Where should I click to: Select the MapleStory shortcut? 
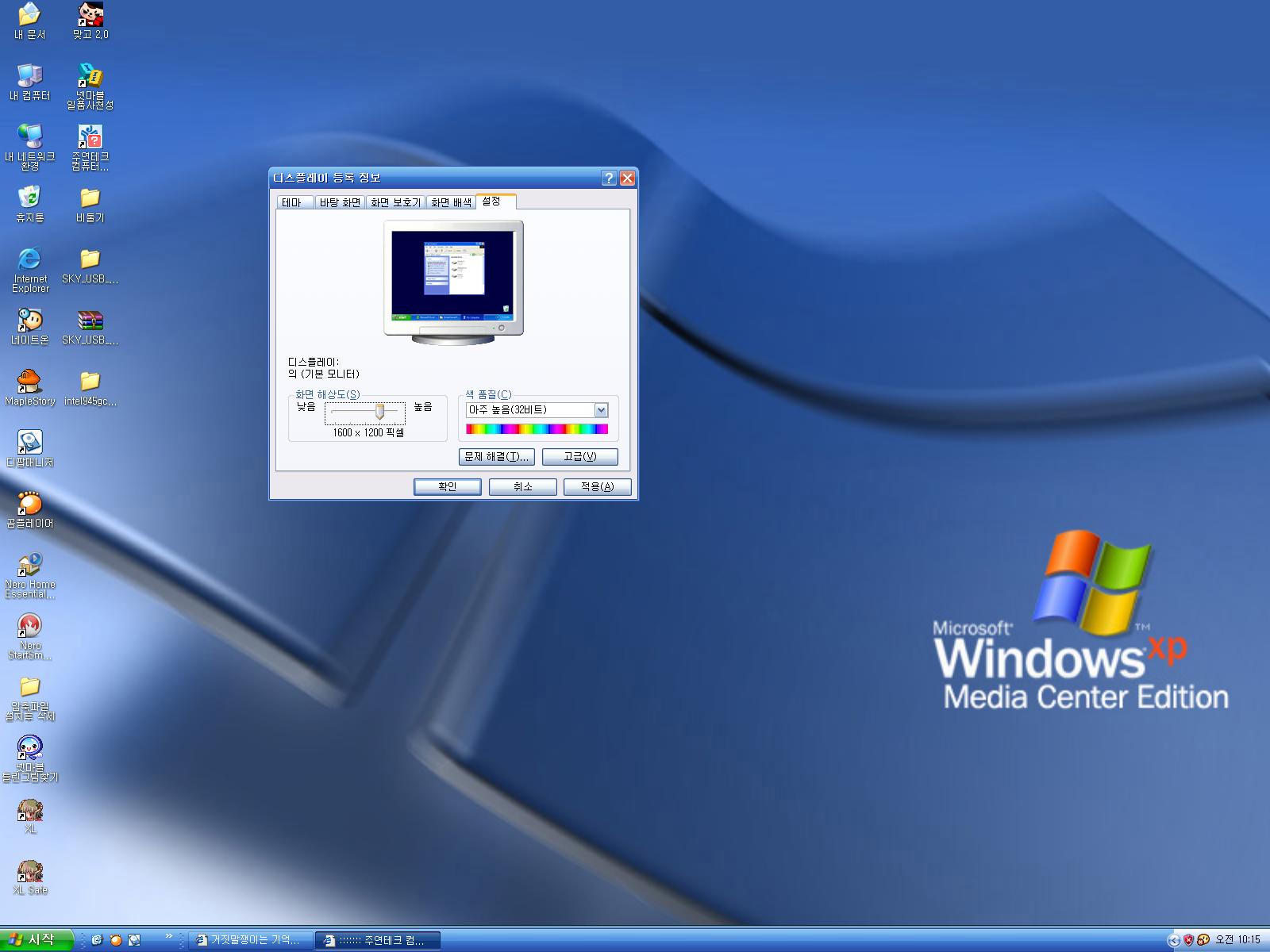click(x=29, y=387)
